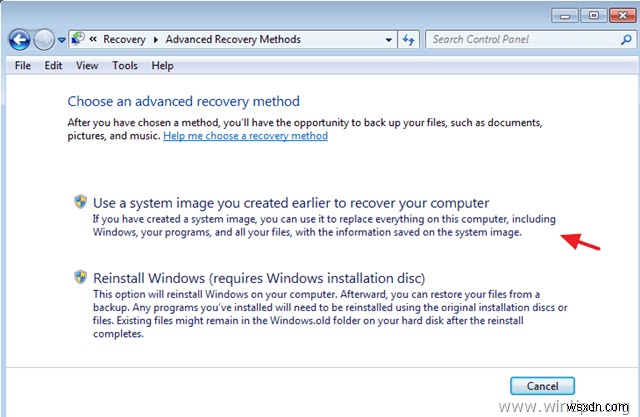Image resolution: width=640 pixels, height=417 pixels.
Task: Choose Use a system image you created earlier
Action: (x=291, y=203)
